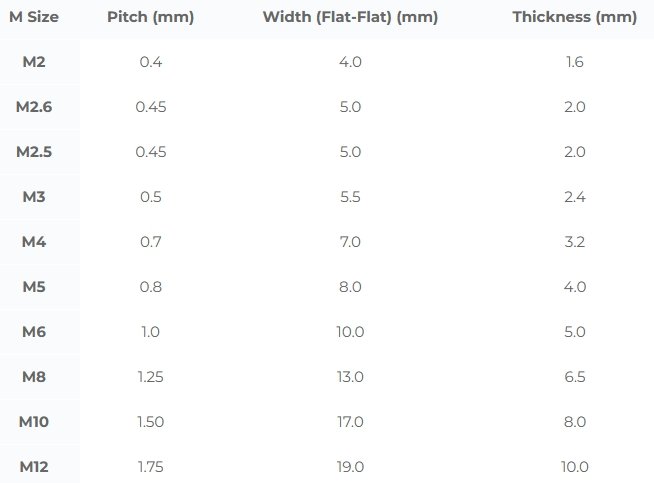Click the M3 size cell
The width and height of the screenshot is (654, 483).
click(x=34, y=197)
